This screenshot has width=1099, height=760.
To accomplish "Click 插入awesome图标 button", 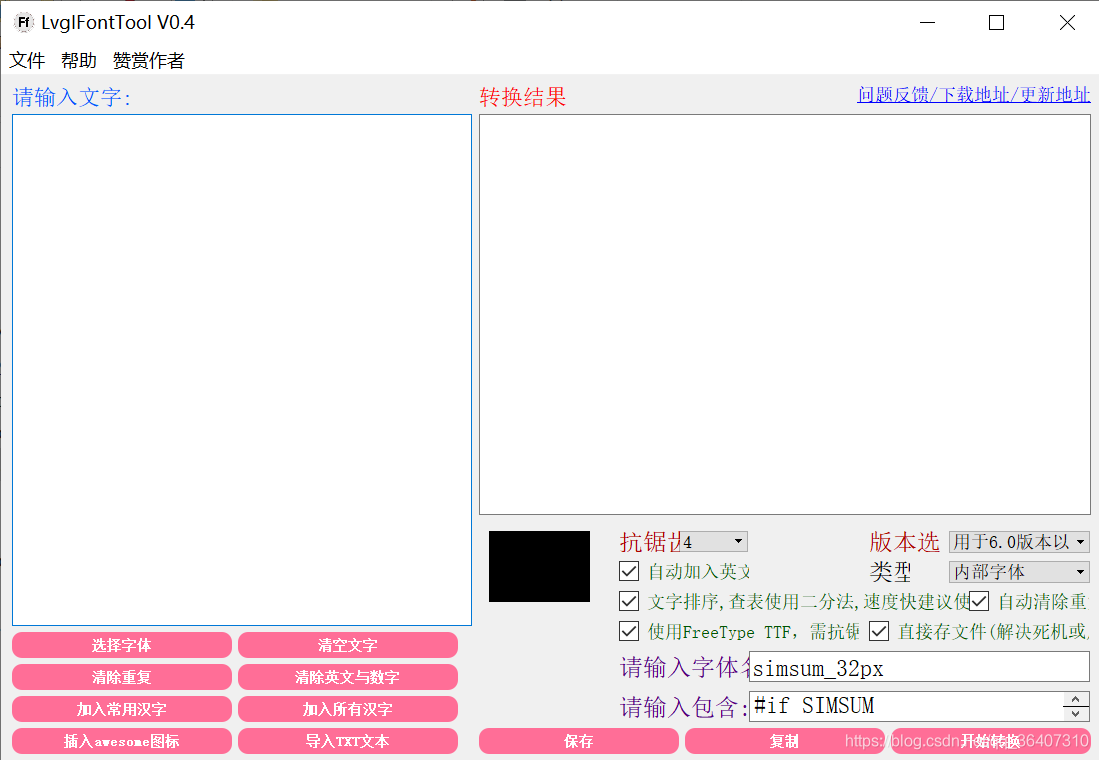I will point(121,741).
